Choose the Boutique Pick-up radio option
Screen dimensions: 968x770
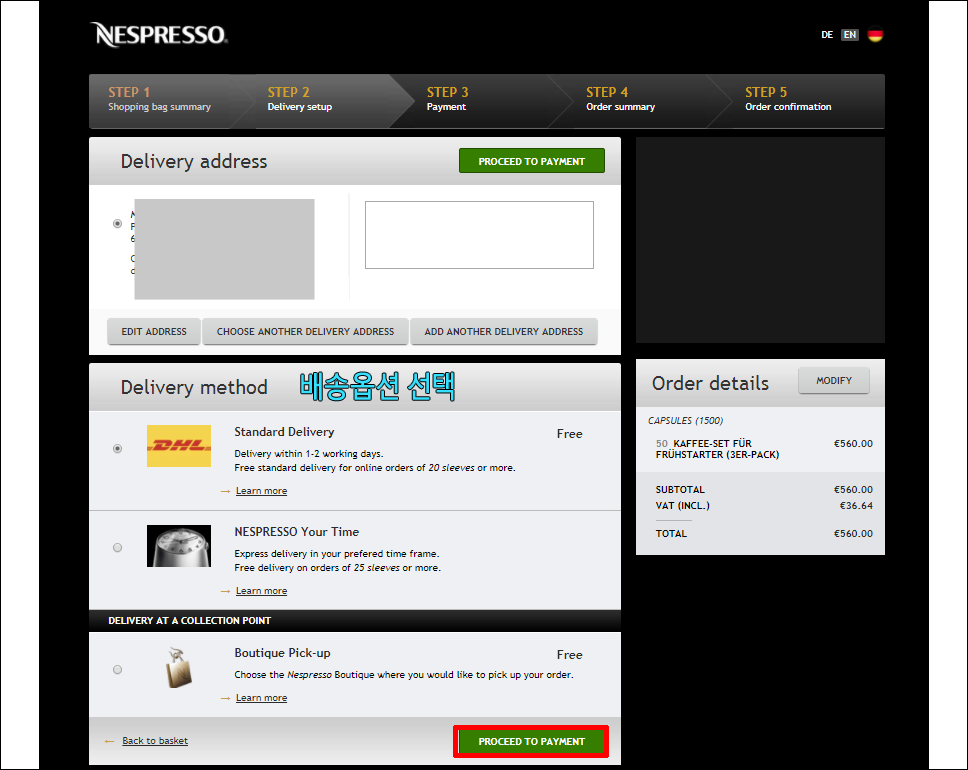117,669
